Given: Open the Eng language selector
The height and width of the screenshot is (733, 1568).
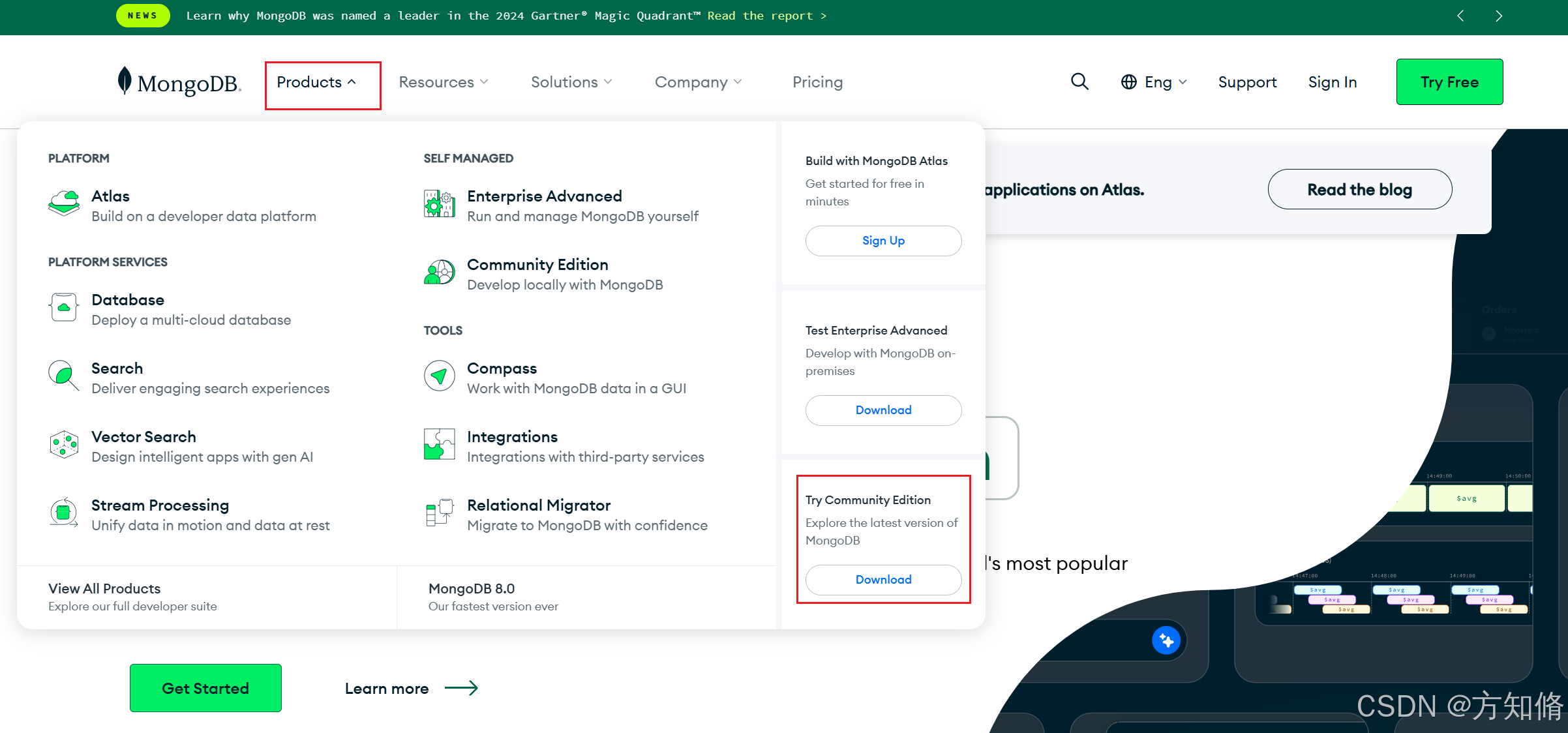Looking at the screenshot, I should tap(1154, 82).
